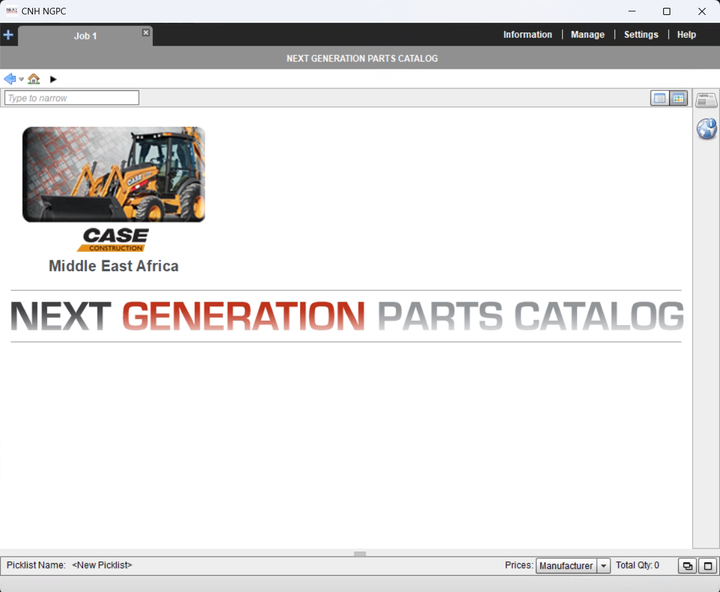Close the CNH NGPC window
720x592 pixels.
point(702,11)
